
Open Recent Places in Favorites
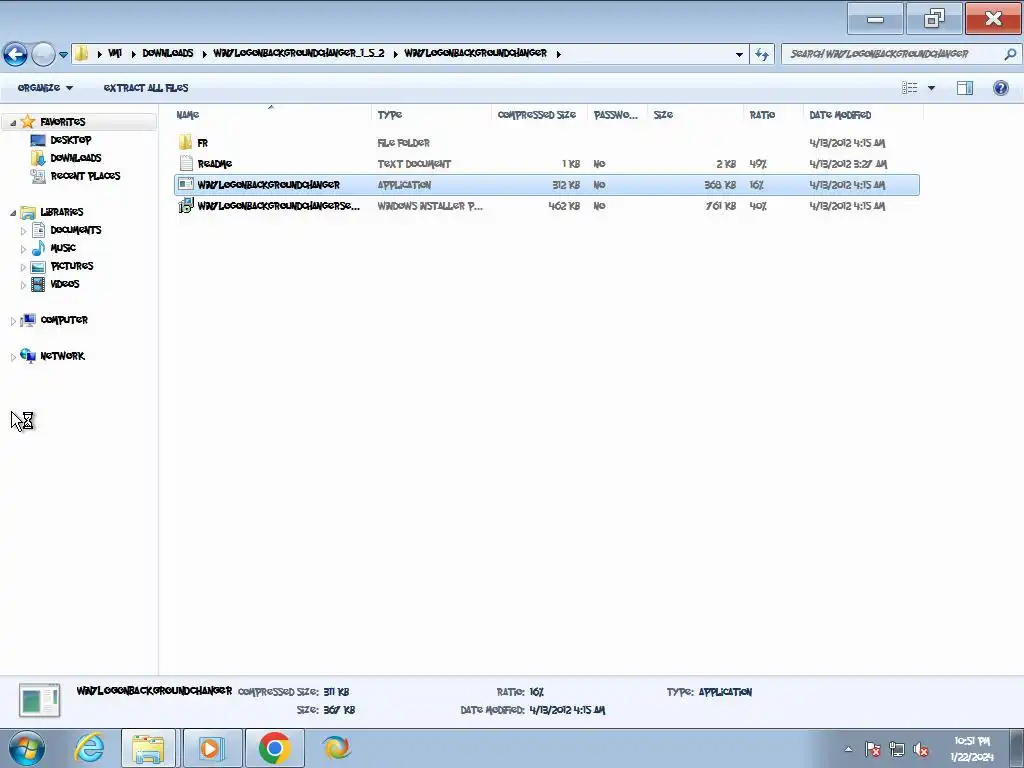86,176
